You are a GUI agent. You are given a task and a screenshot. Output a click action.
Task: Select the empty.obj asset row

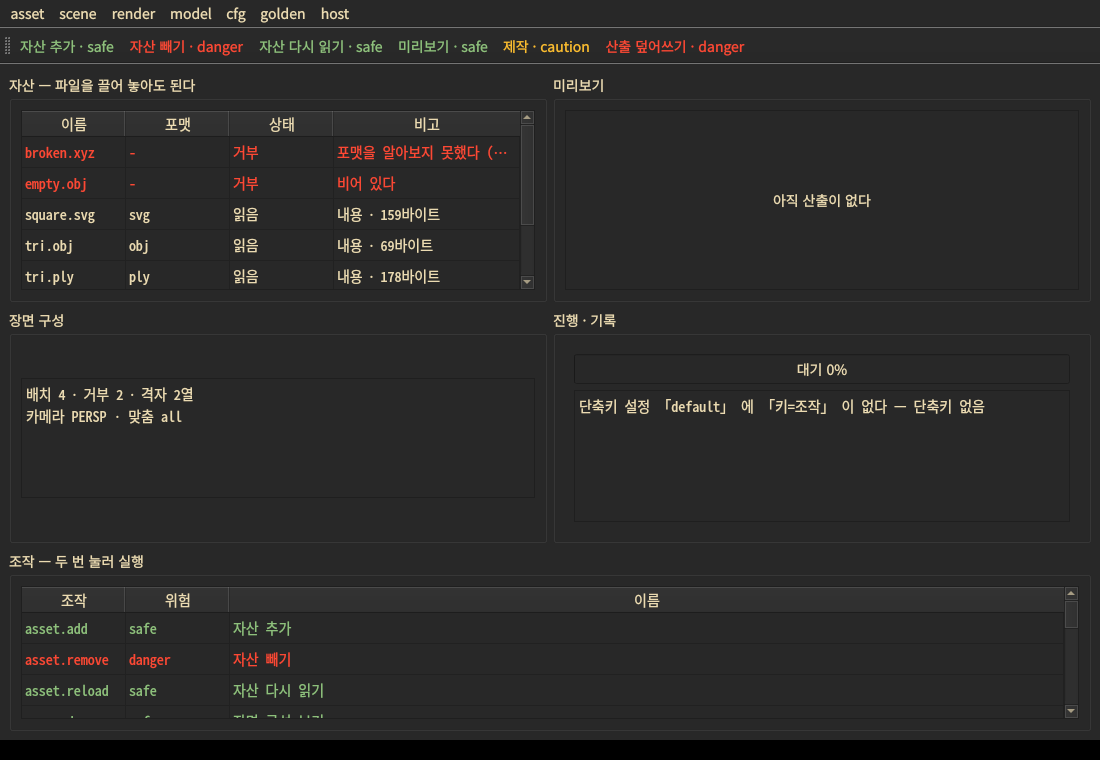tap(271, 183)
